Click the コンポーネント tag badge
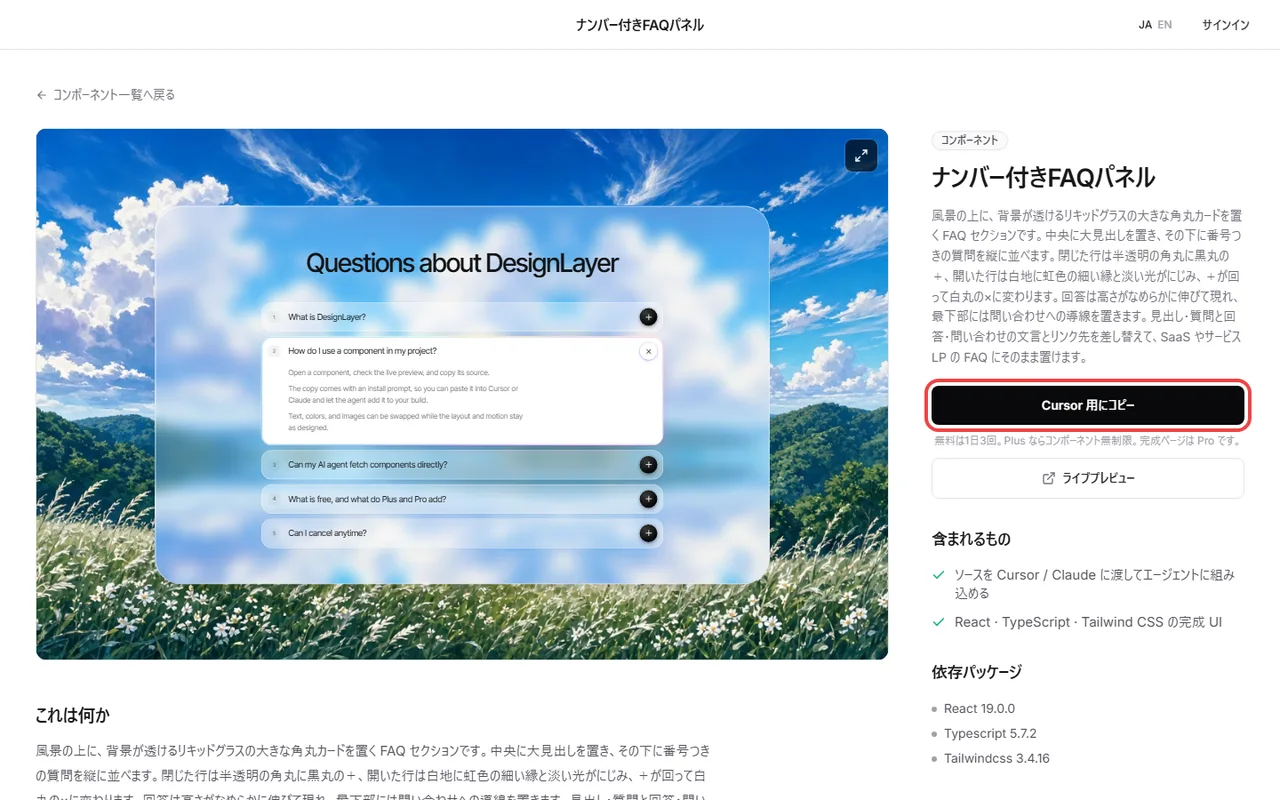This screenshot has width=1280, height=800. coord(969,141)
